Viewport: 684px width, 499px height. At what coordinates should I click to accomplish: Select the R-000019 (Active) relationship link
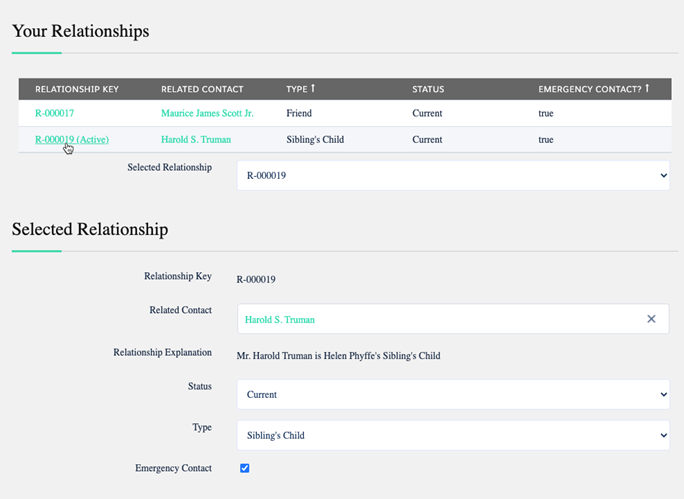coord(71,140)
